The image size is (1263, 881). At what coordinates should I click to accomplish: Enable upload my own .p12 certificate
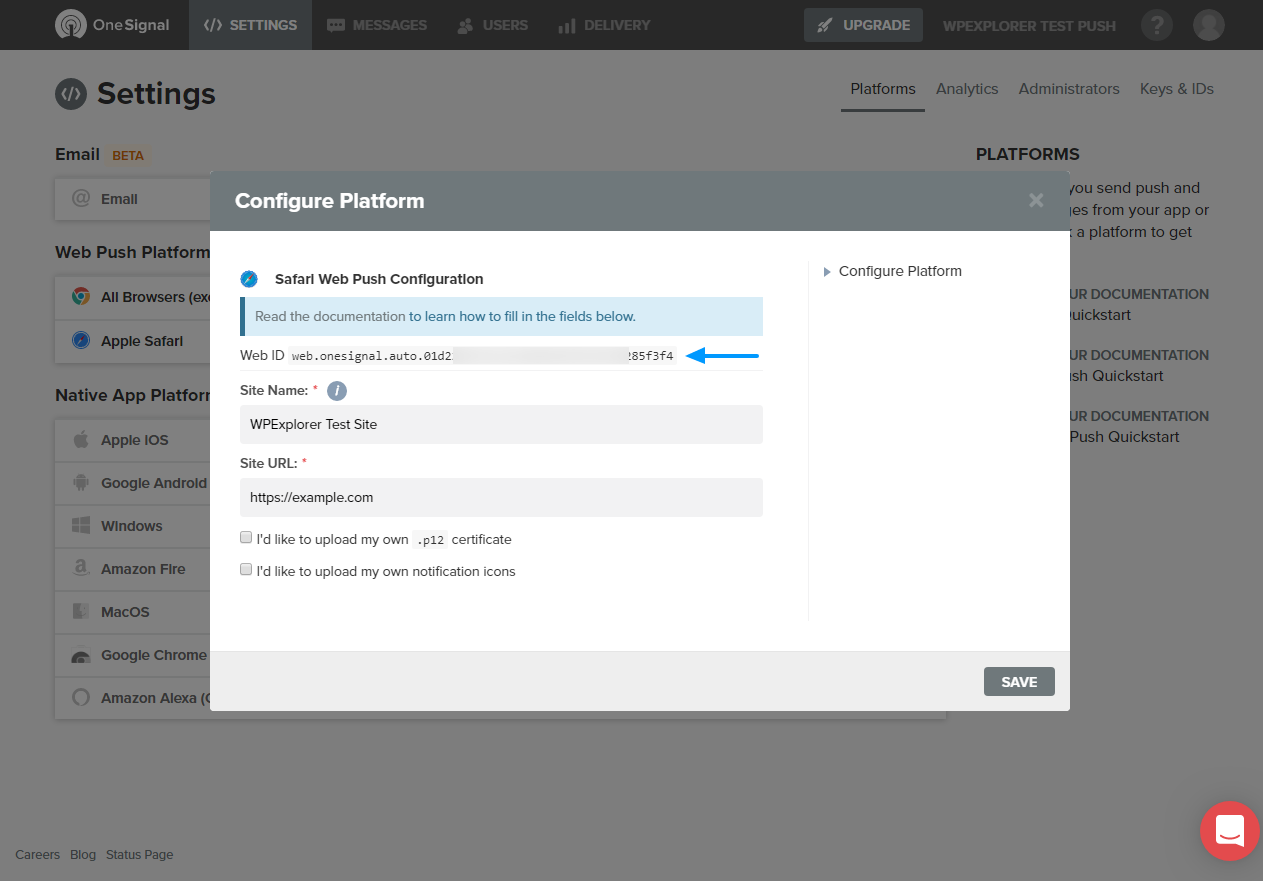(246, 538)
